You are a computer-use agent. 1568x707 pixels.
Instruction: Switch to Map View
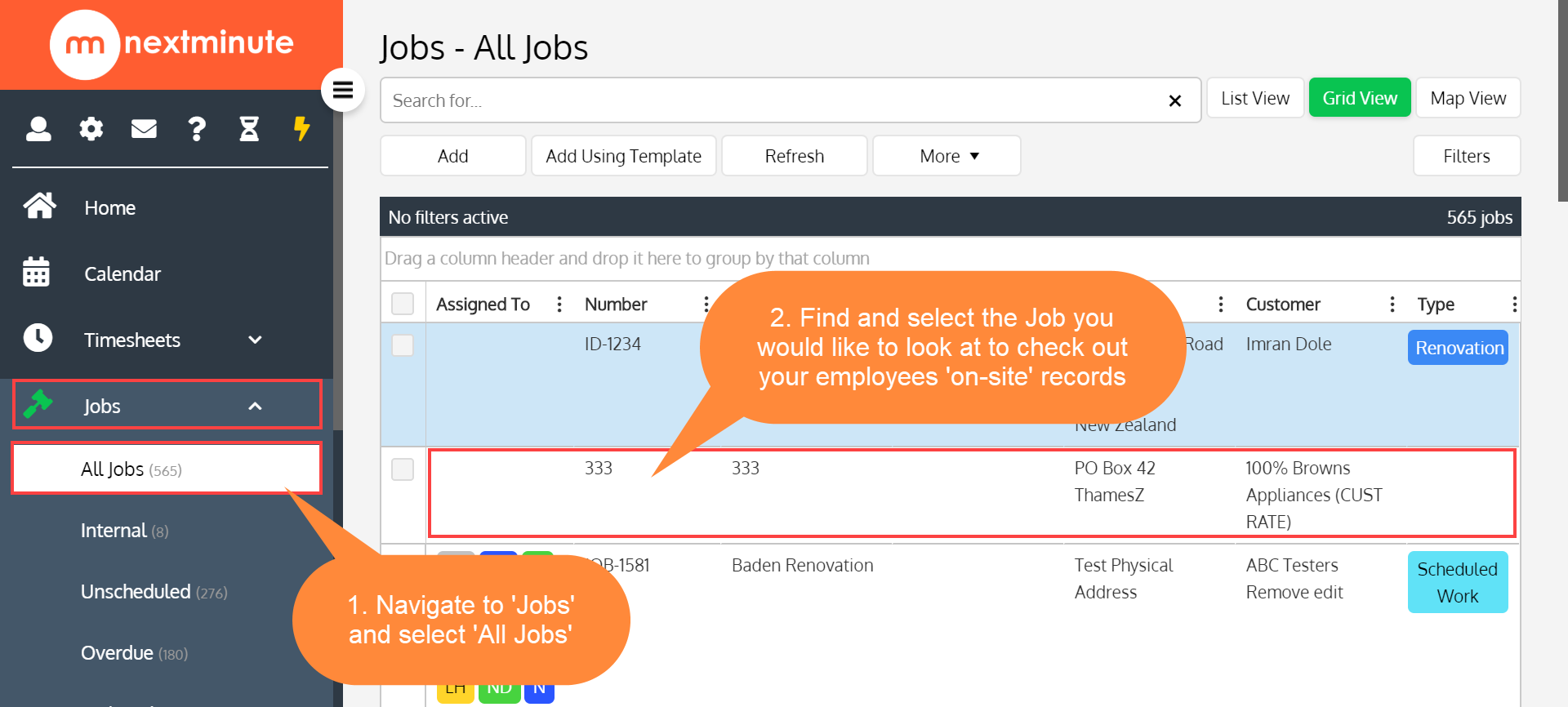tap(1468, 98)
